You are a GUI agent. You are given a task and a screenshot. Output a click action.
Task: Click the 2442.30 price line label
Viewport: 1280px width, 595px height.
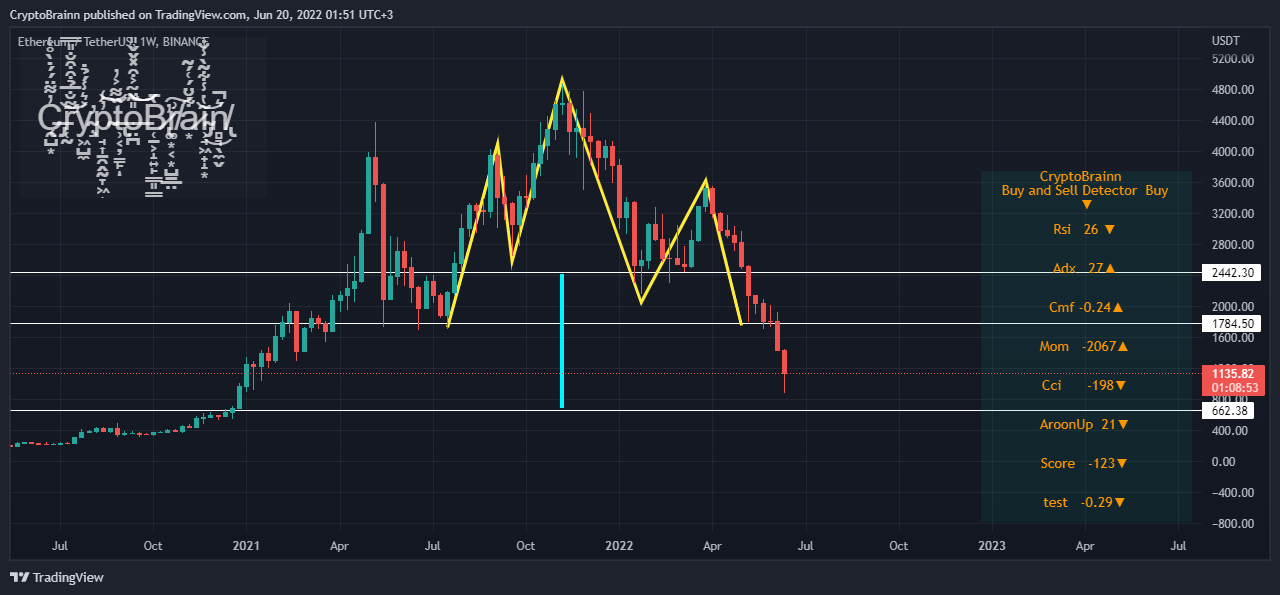click(1231, 272)
